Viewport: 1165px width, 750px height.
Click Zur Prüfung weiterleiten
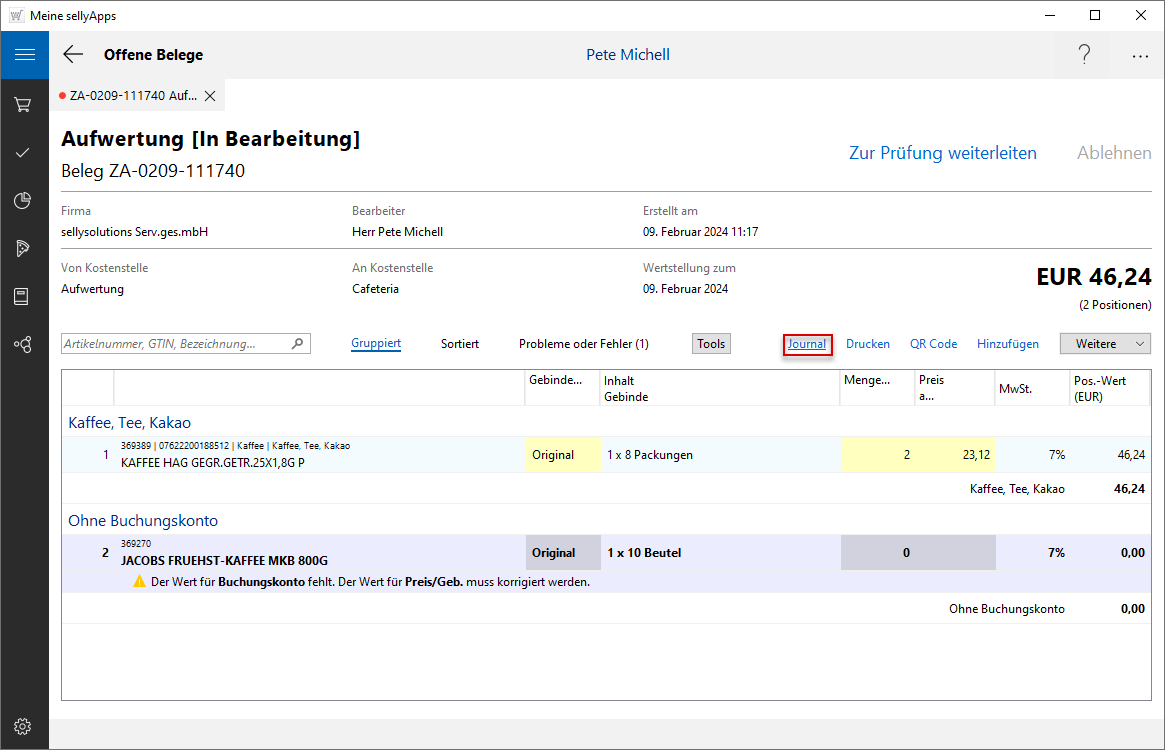(x=942, y=153)
